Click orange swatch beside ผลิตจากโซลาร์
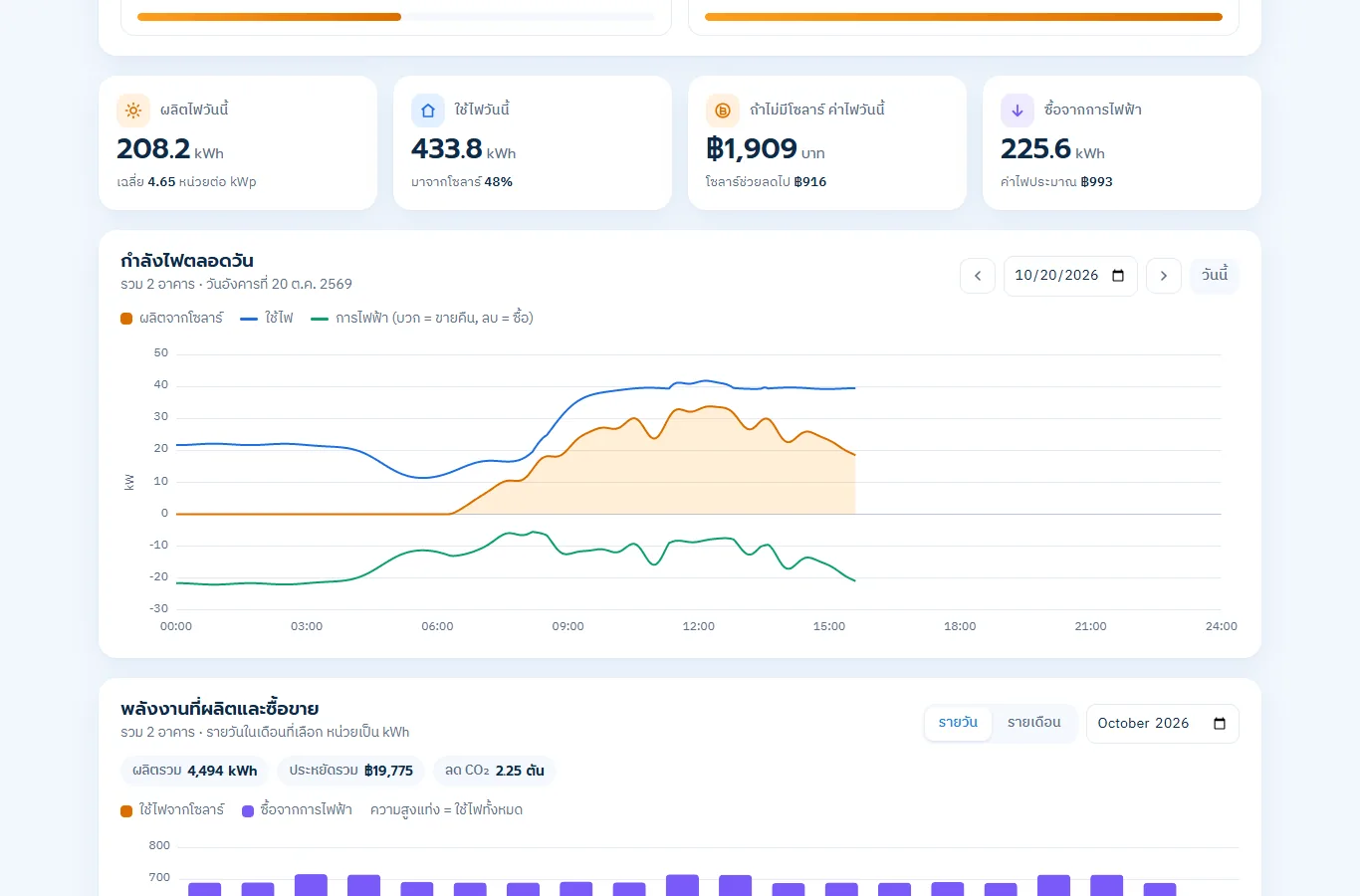The height and width of the screenshot is (896, 1360). pyautogui.click(x=126, y=319)
